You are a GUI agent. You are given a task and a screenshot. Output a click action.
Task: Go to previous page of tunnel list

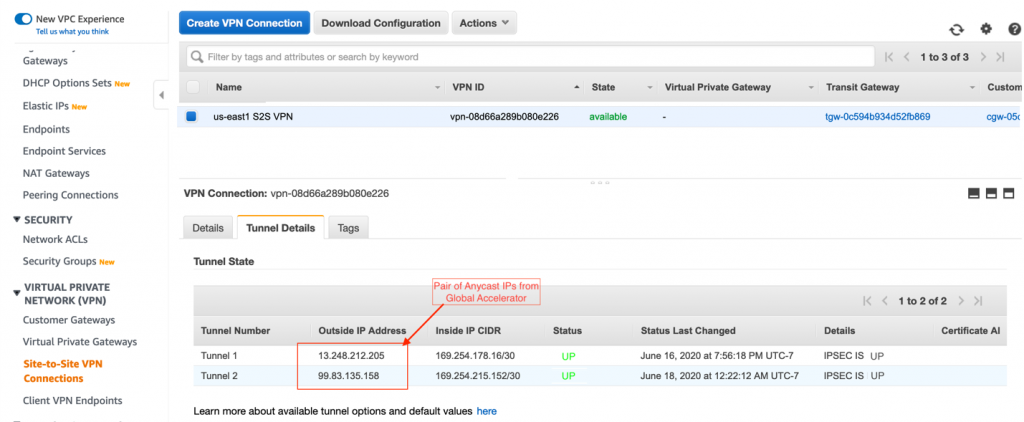click(x=885, y=301)
